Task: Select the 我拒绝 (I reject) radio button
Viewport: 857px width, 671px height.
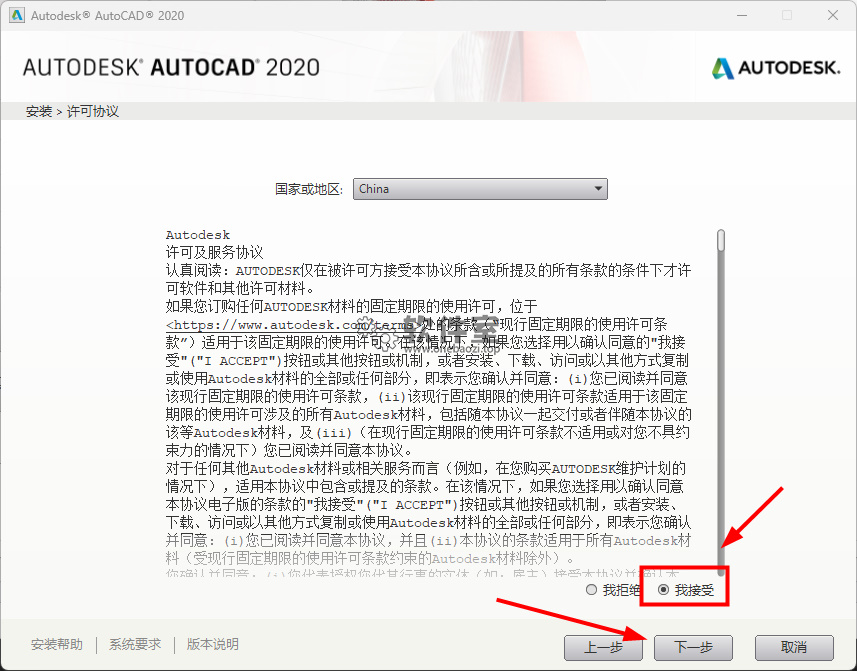Action: (591, 590)
